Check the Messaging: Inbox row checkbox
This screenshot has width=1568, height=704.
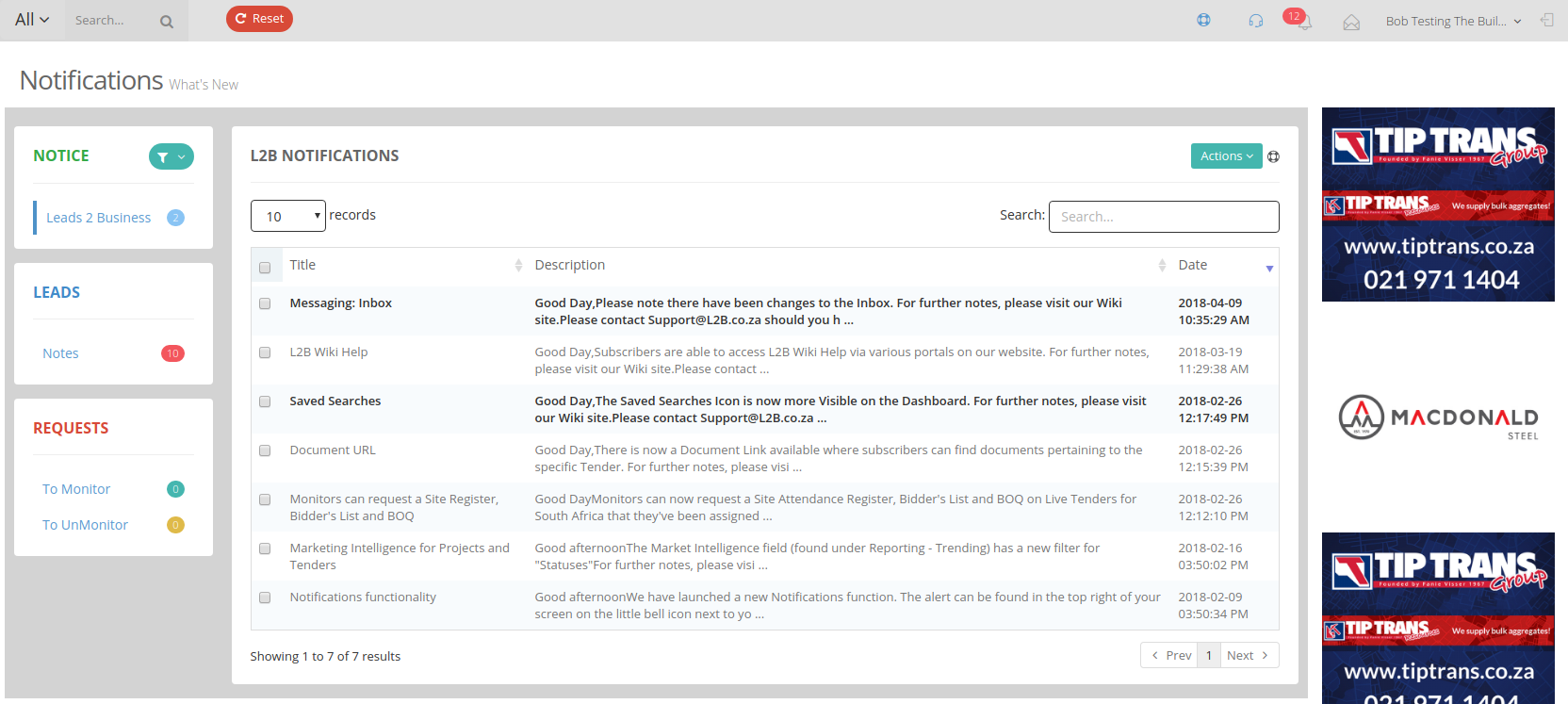pos(265,303)
